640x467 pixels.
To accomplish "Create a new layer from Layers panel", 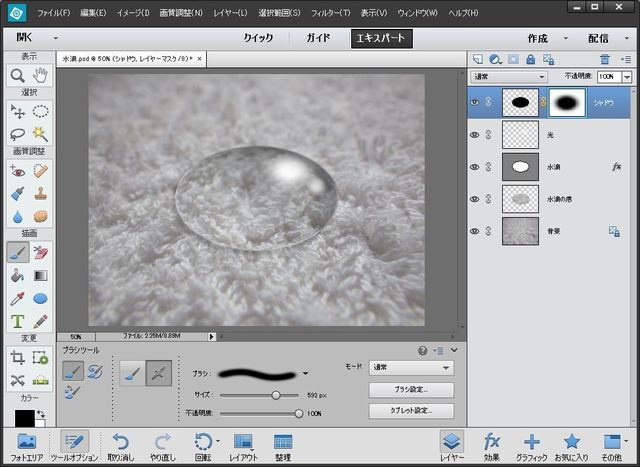I will pos(477,59).
